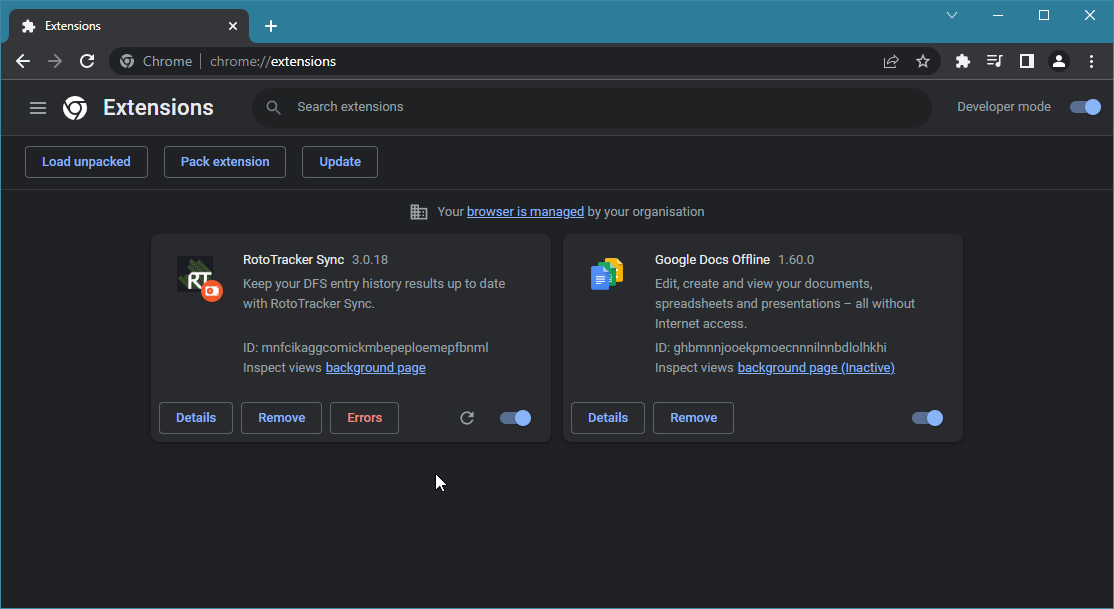Remove the Google Docs Offline extension
Viewport: 1114px width, 609px height.
693,418
